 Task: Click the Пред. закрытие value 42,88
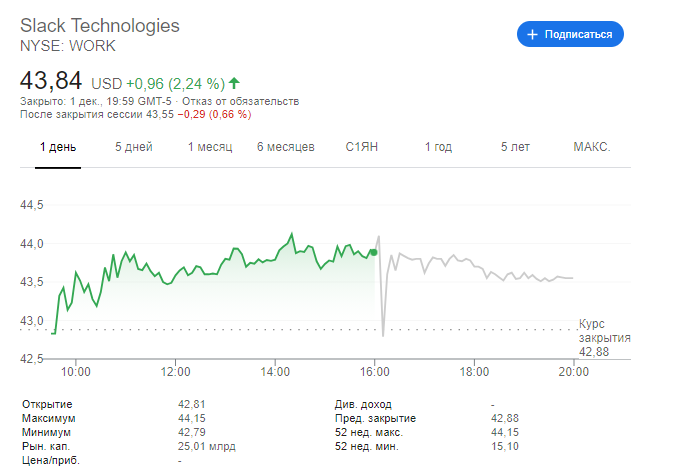click(505, 418)
